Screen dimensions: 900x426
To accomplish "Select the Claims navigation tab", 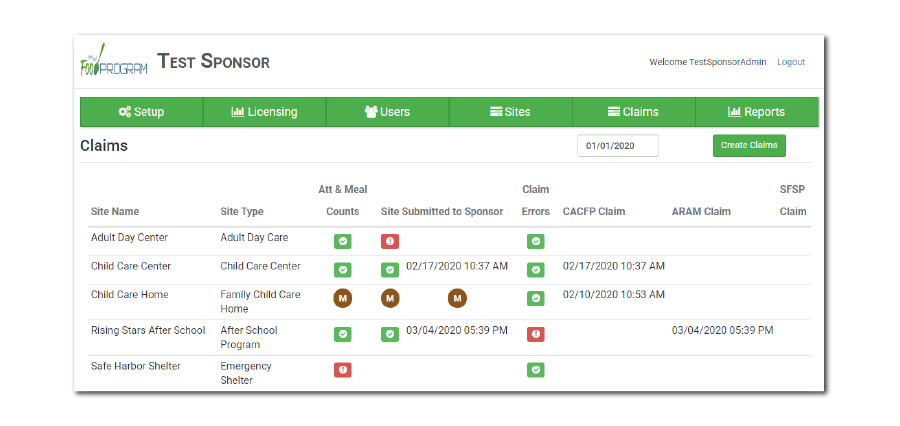I will 633,112.
